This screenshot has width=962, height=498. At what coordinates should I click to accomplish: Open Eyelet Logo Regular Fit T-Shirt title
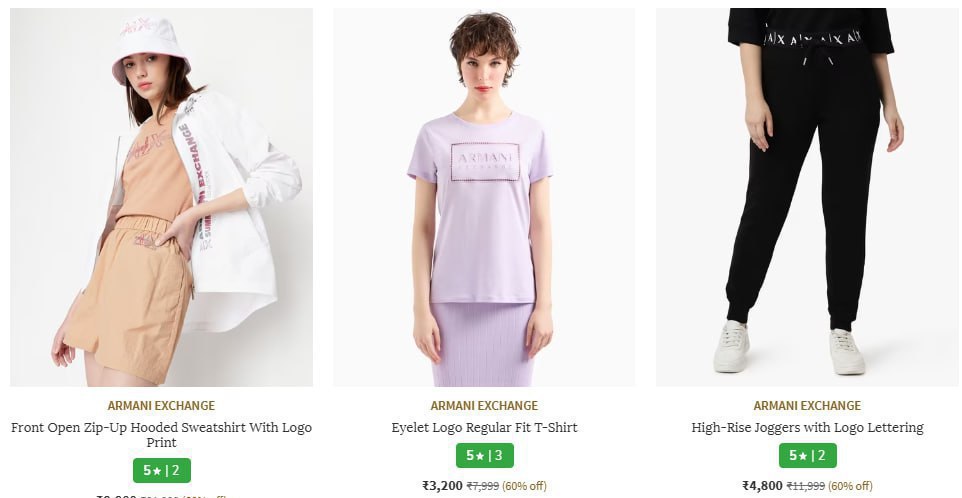click(484, 427)
